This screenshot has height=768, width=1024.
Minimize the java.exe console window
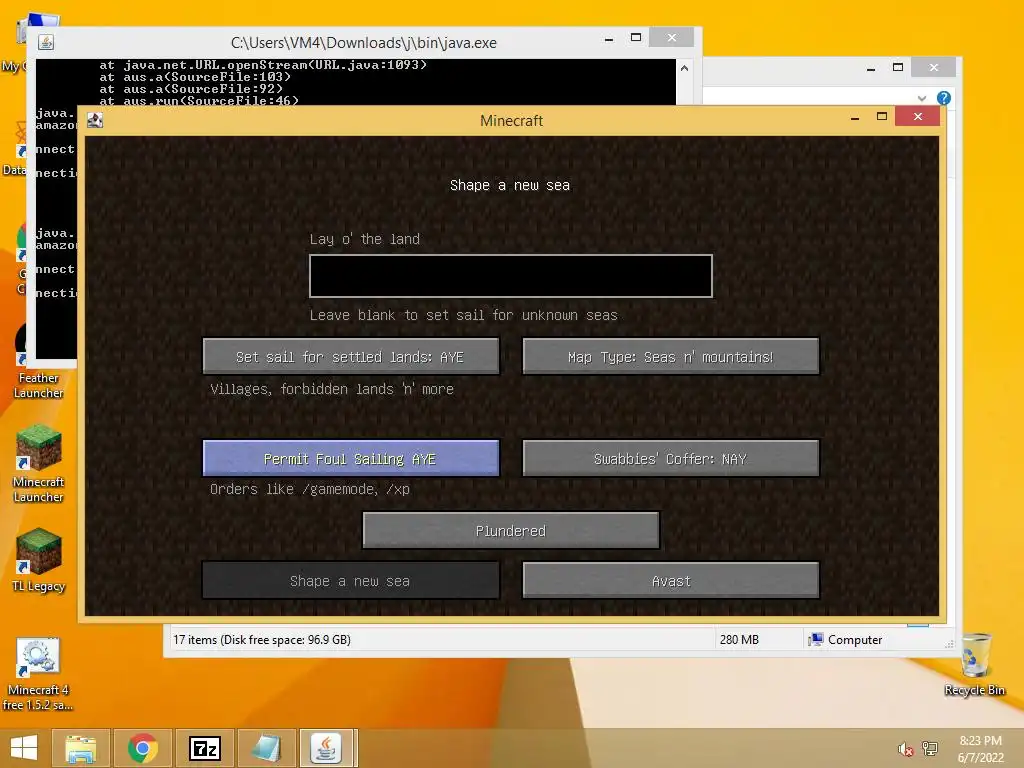609,39
